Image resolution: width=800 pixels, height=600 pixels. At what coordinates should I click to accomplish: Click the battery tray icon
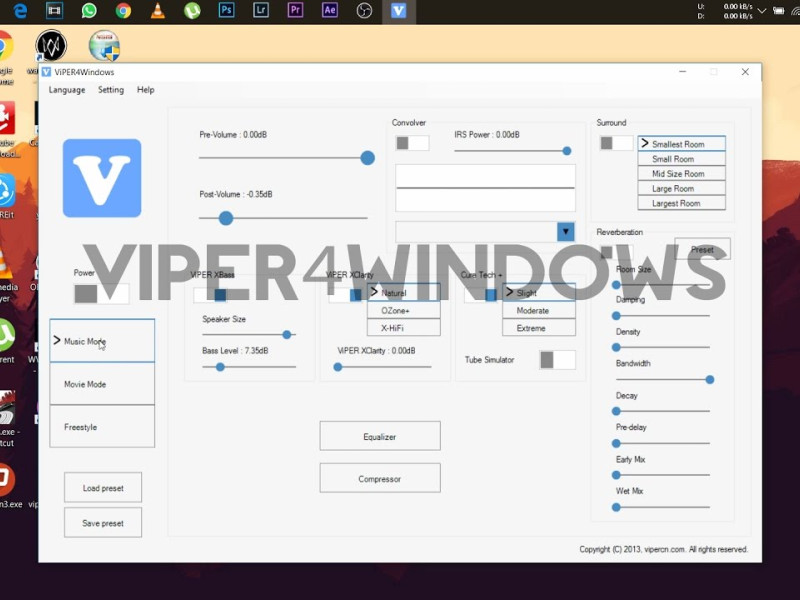(779, 11)
